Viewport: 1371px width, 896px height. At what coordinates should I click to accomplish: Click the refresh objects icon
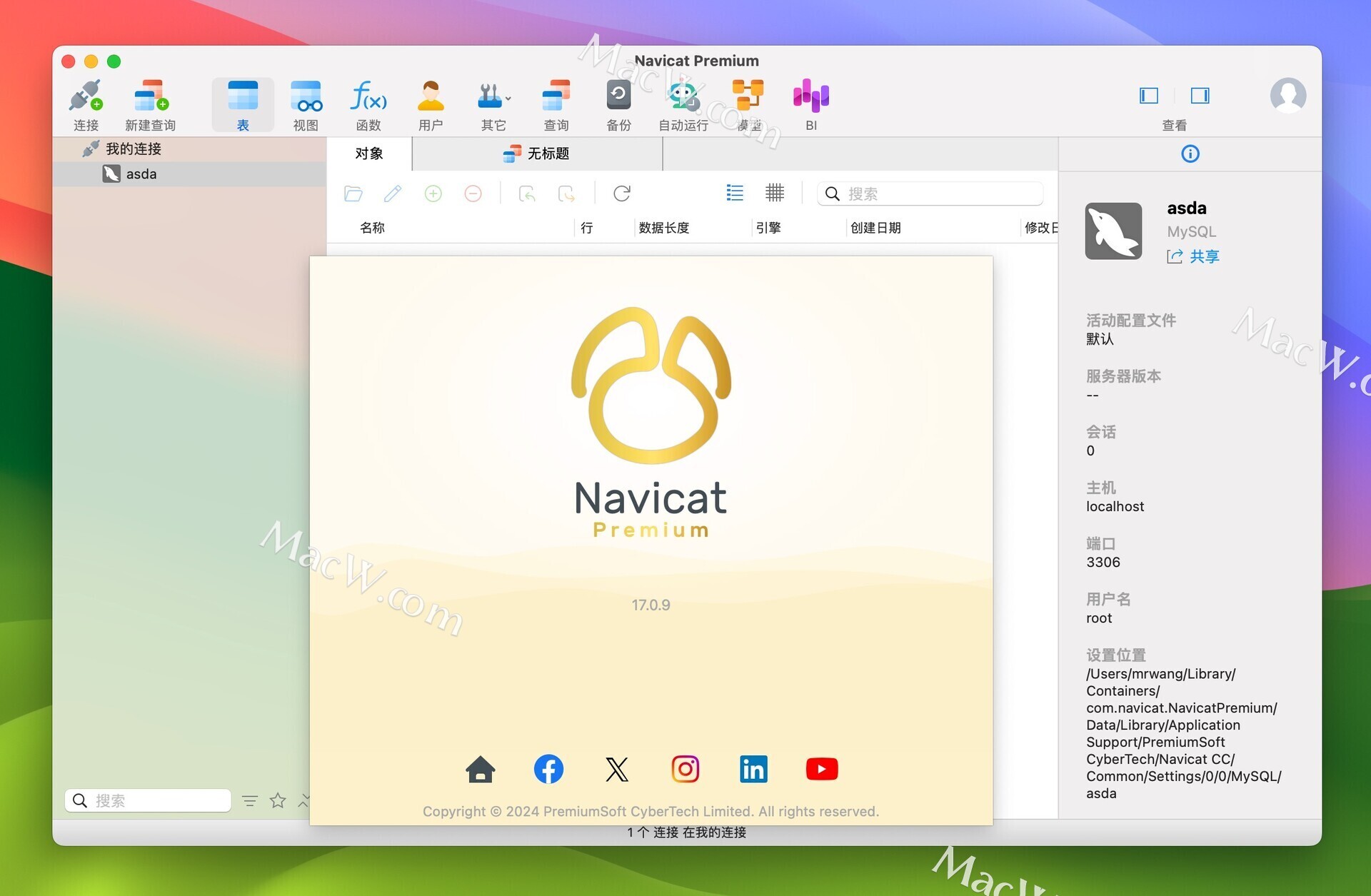point(622,193)
